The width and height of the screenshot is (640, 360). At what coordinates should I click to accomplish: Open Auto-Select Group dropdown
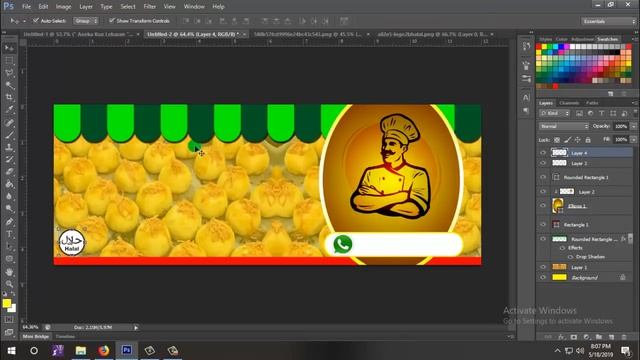86,20
